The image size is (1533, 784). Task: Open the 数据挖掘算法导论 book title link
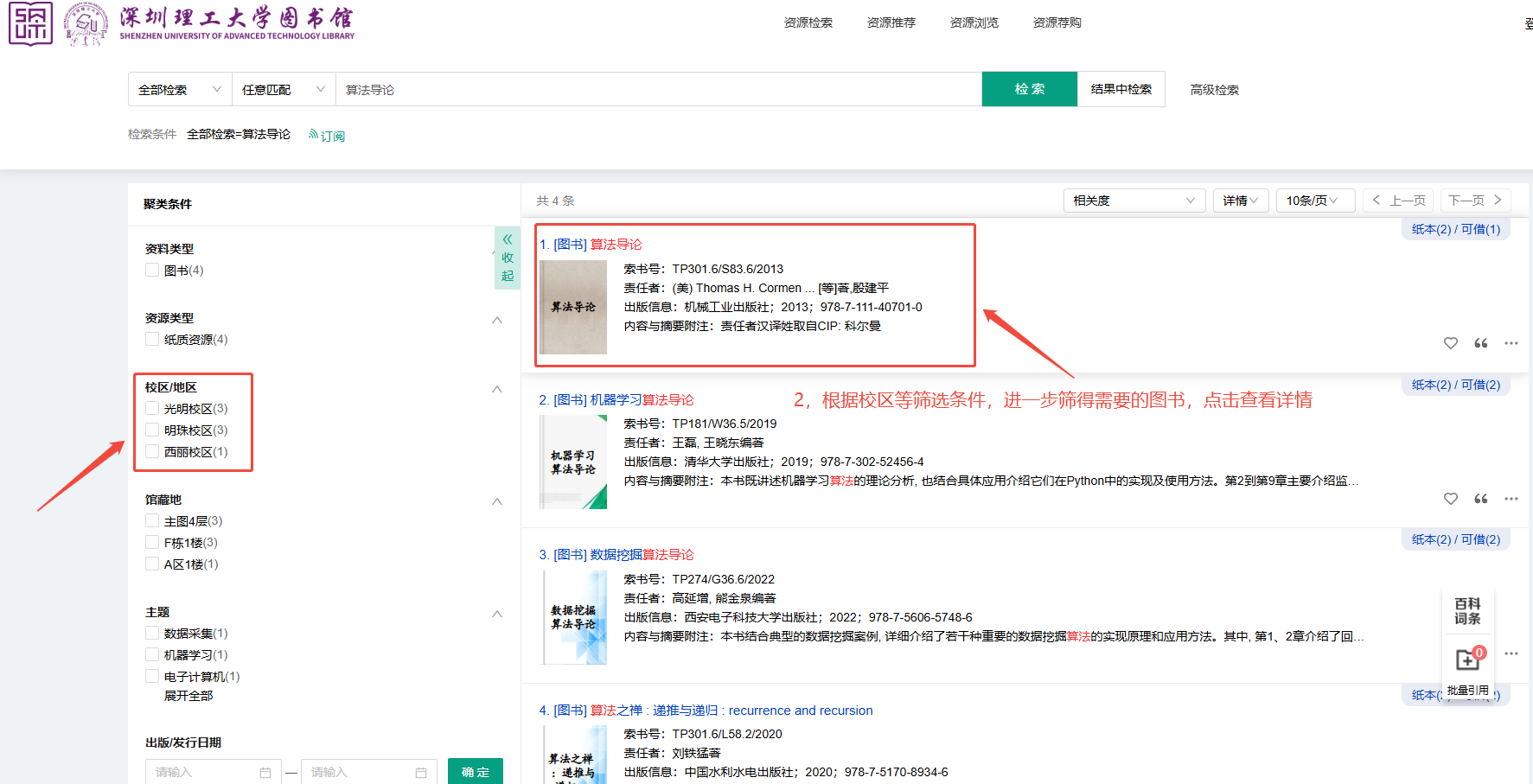(x=642, y=555)
